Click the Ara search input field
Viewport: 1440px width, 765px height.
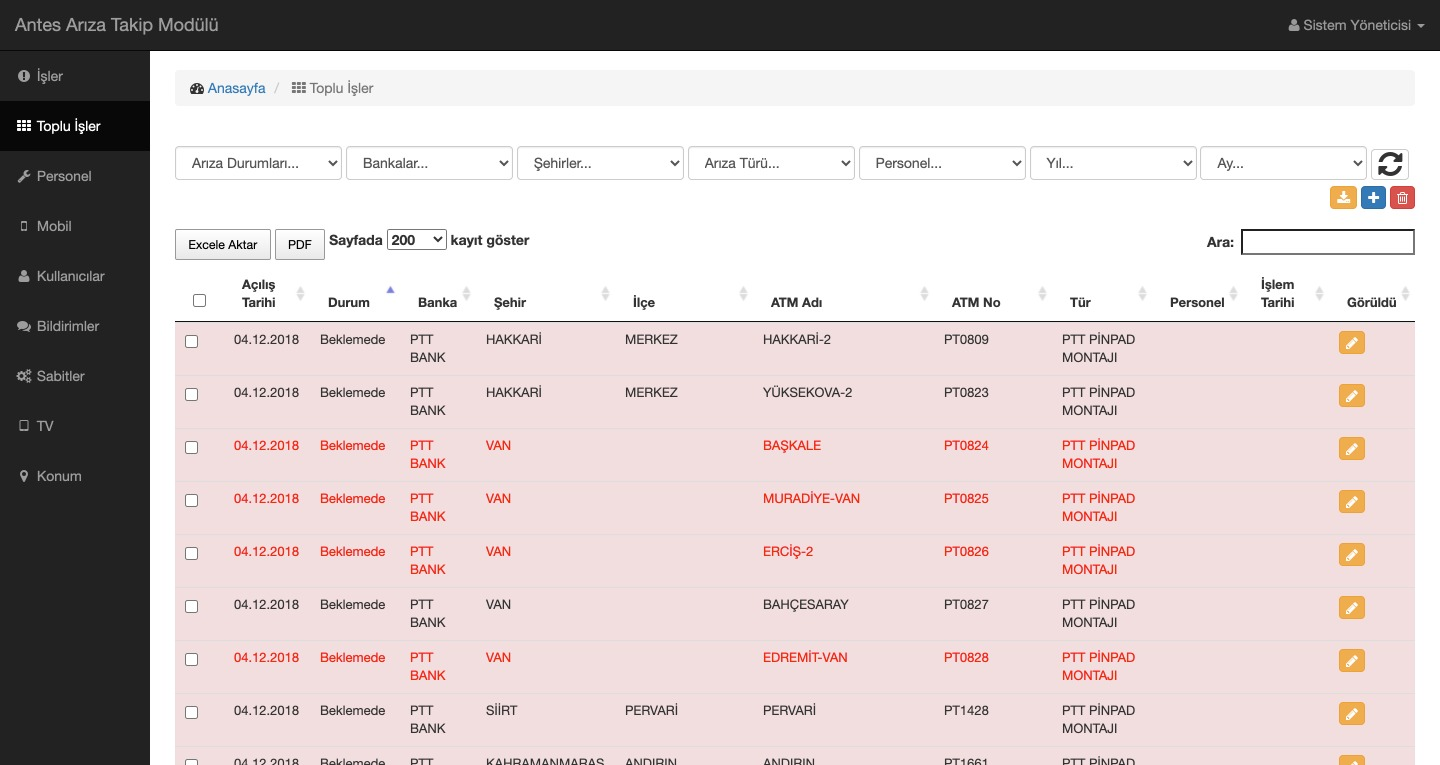click(x=1327, y=242)
